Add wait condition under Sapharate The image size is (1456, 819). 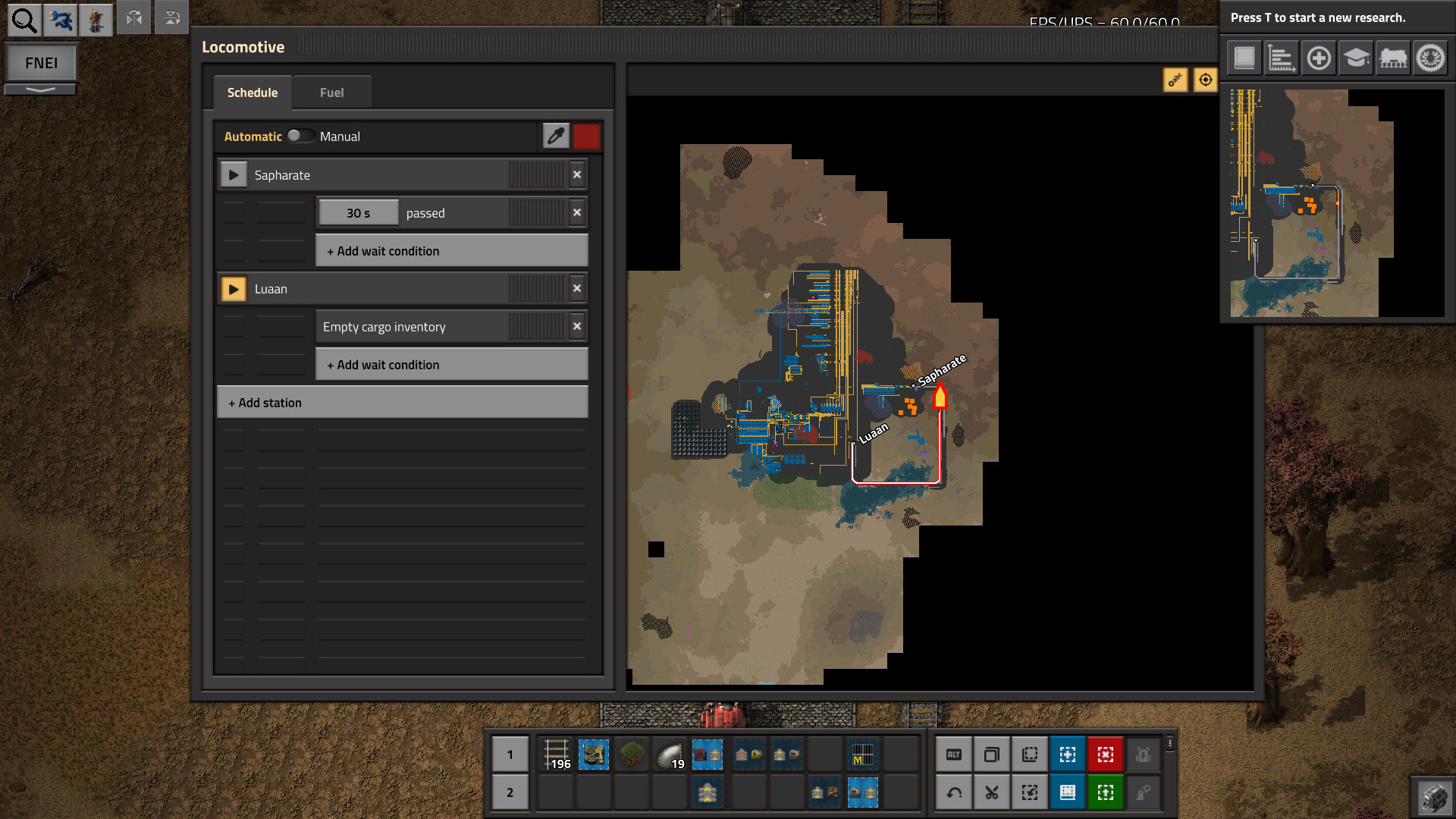point(452,251)
